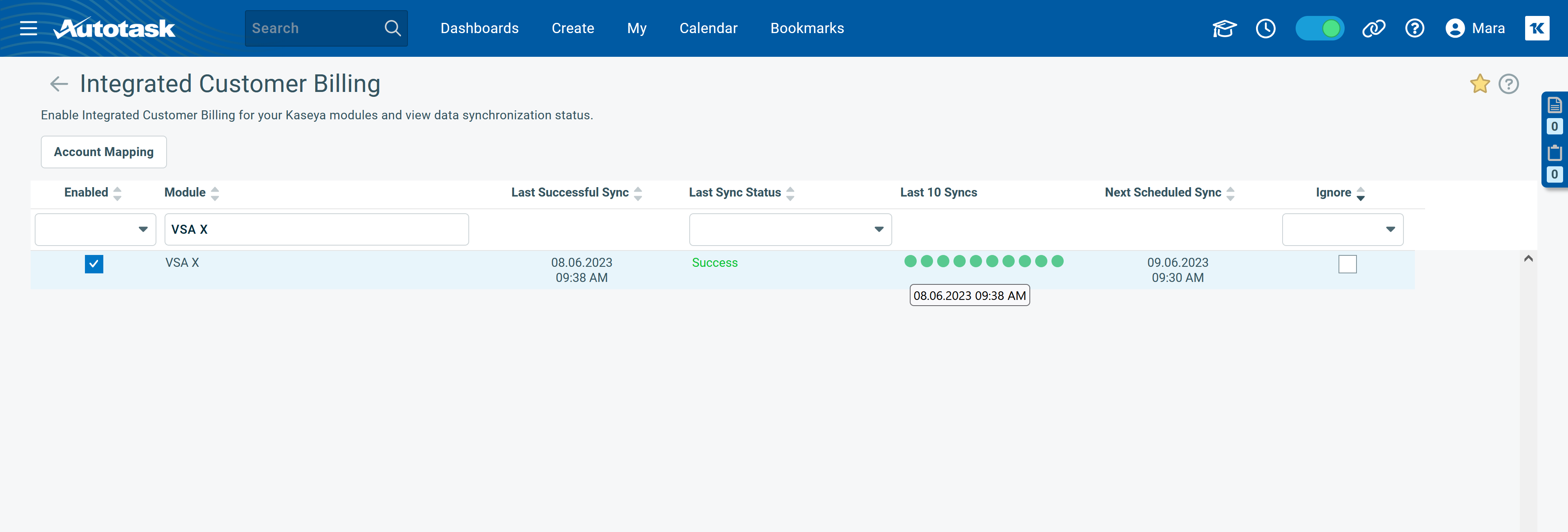Sort by Last Sync Status arrows
1568x532 pixels.
pyautogui.click(x=790, y=193)
